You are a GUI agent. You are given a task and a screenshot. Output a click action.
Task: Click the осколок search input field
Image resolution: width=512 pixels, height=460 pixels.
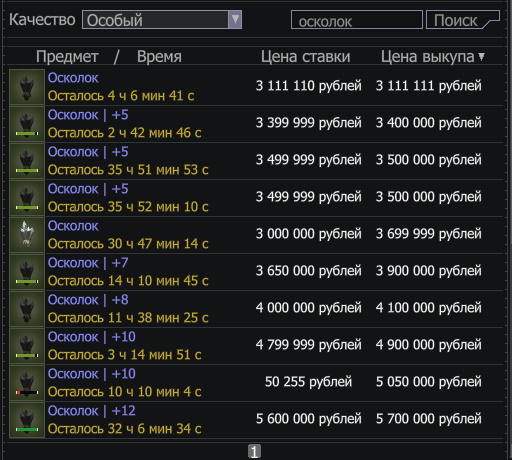click(x=357, y=20)
